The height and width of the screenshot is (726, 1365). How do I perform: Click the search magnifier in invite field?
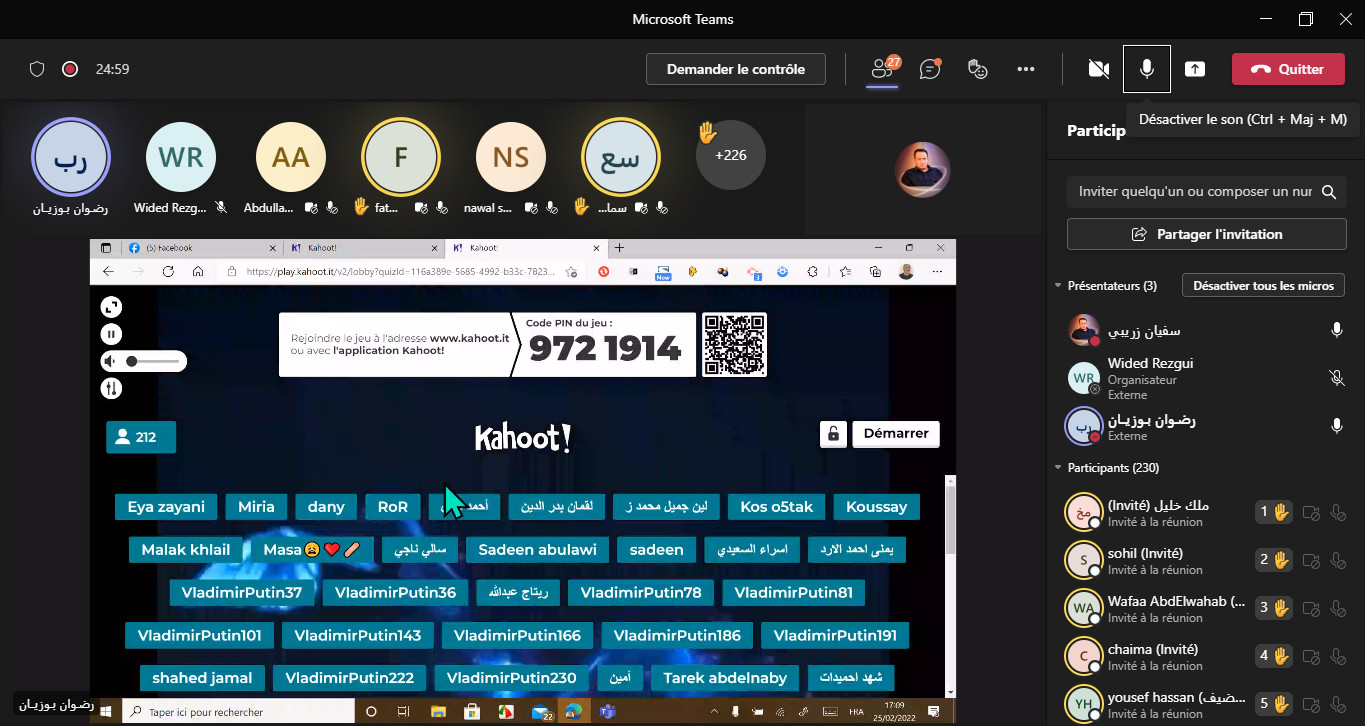pyautogui.click(x=1328, y=192)
